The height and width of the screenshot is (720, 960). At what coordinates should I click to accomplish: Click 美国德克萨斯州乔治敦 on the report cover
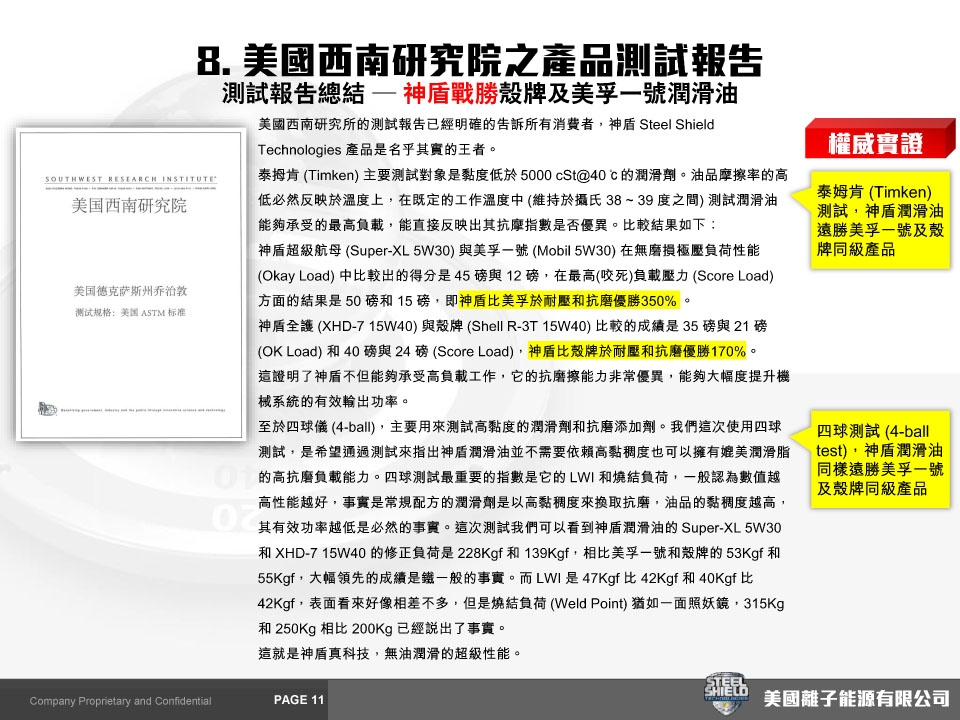pos(130,291)
